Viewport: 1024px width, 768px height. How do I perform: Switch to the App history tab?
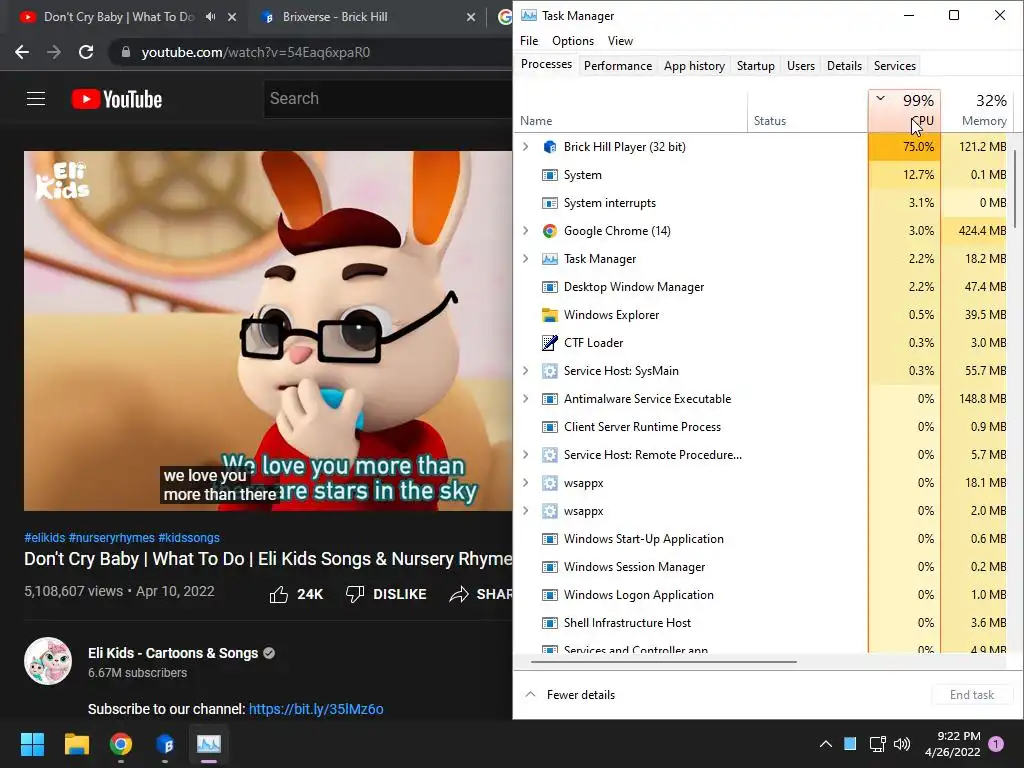694,66
